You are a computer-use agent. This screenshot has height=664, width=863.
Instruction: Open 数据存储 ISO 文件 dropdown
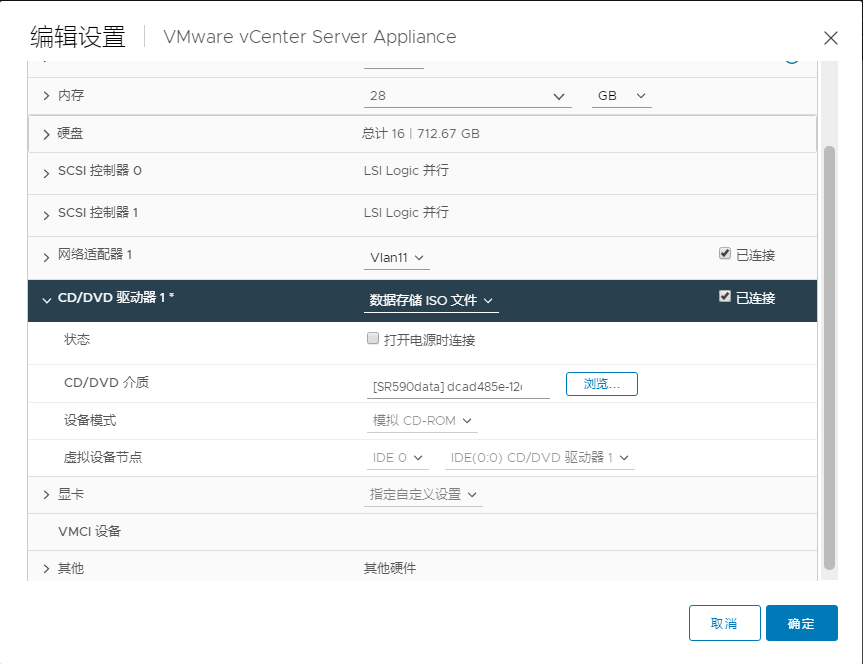[431, 301]
